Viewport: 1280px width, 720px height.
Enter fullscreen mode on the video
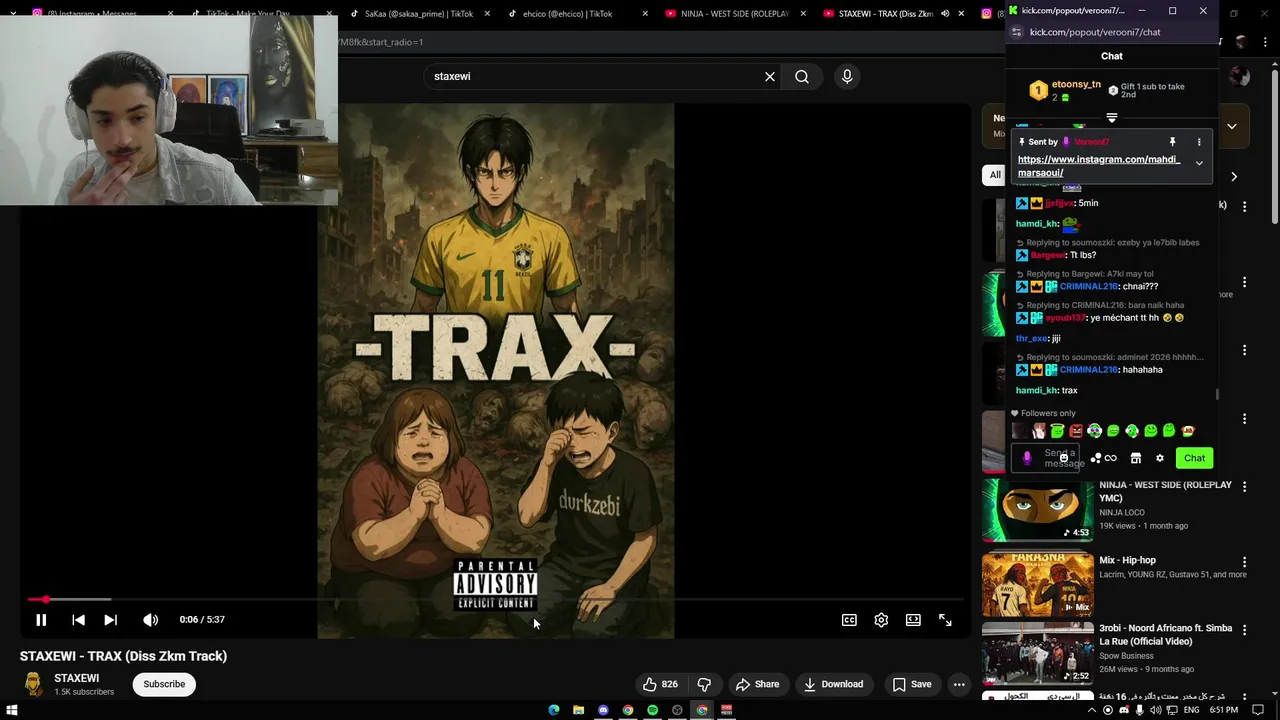tap(945, 620)
